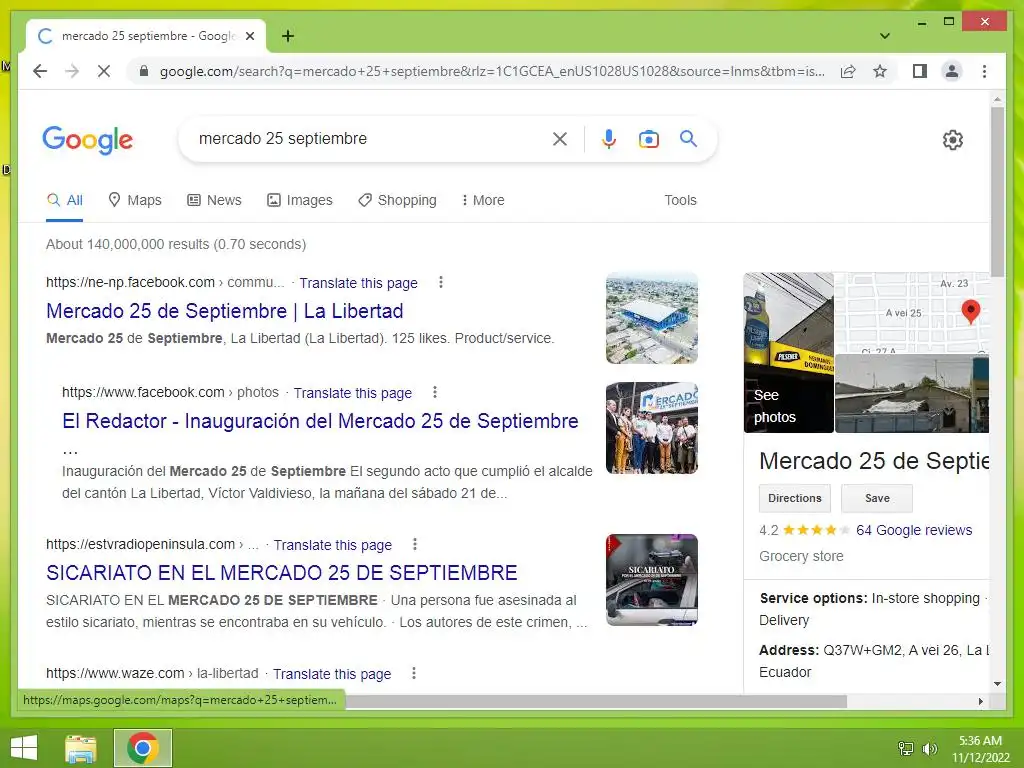Translate the estvradiopeninsula.com result

click(x=332, y=545)
